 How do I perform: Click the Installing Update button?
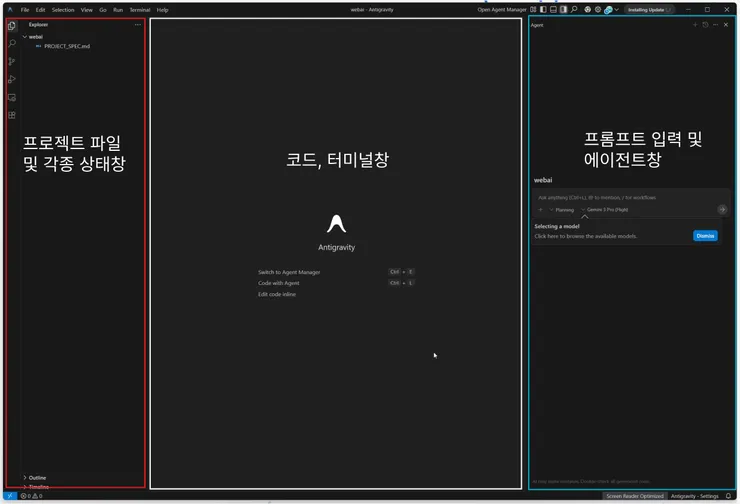[648, 9]
